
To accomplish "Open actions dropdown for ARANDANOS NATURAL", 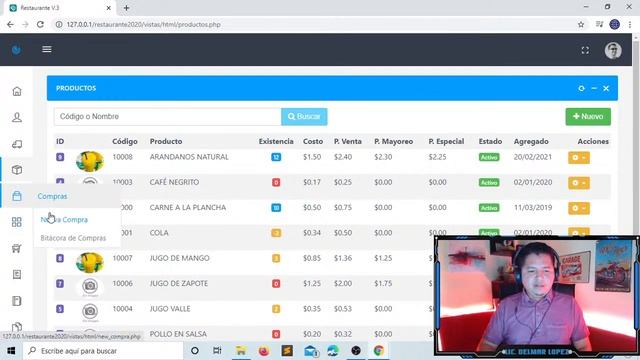I will click(579, 158).
